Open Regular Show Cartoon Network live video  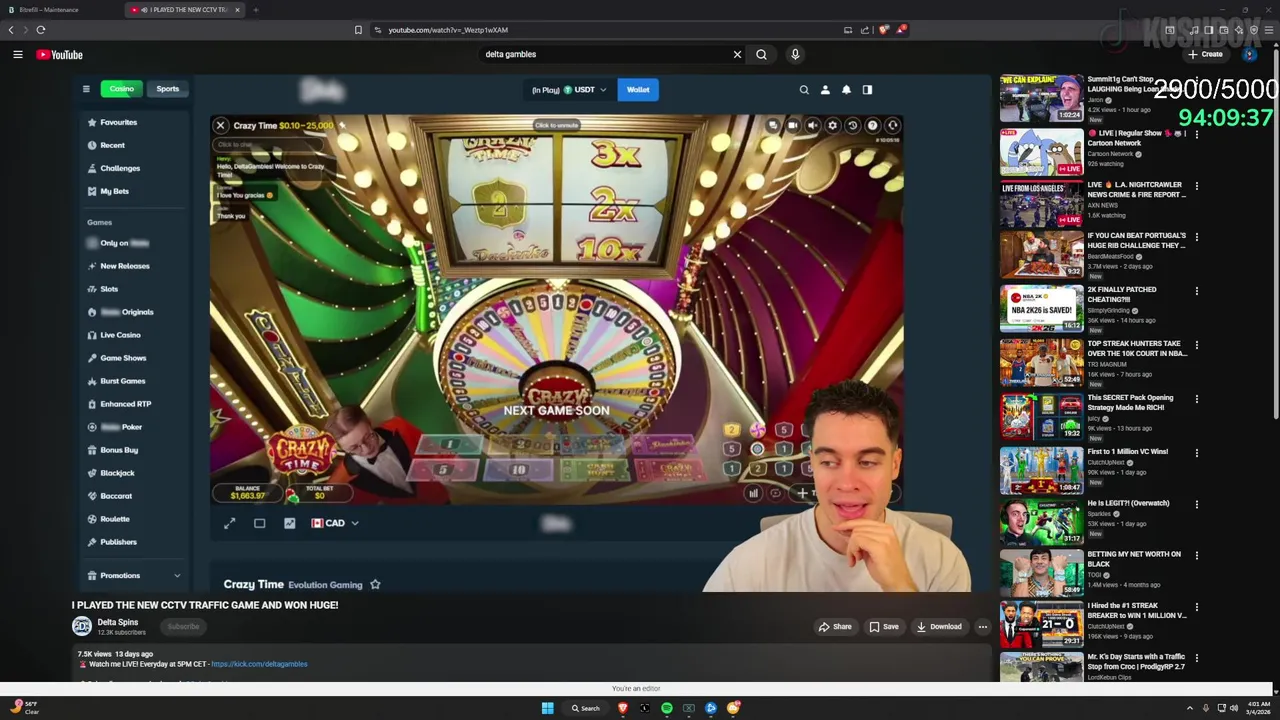pos(1041,152)
